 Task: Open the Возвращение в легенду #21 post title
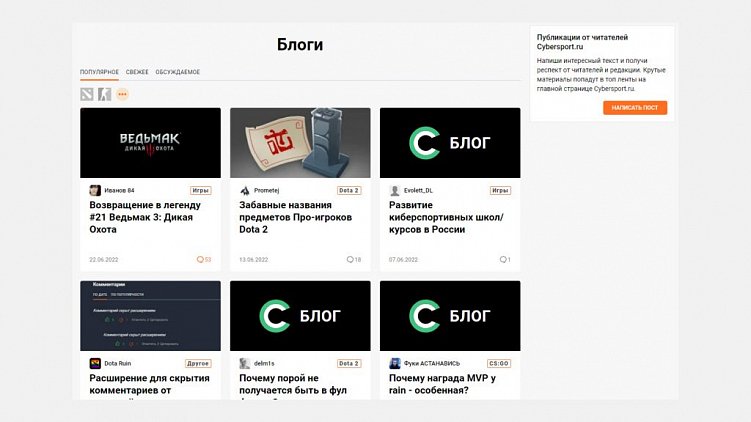point(145,217)
